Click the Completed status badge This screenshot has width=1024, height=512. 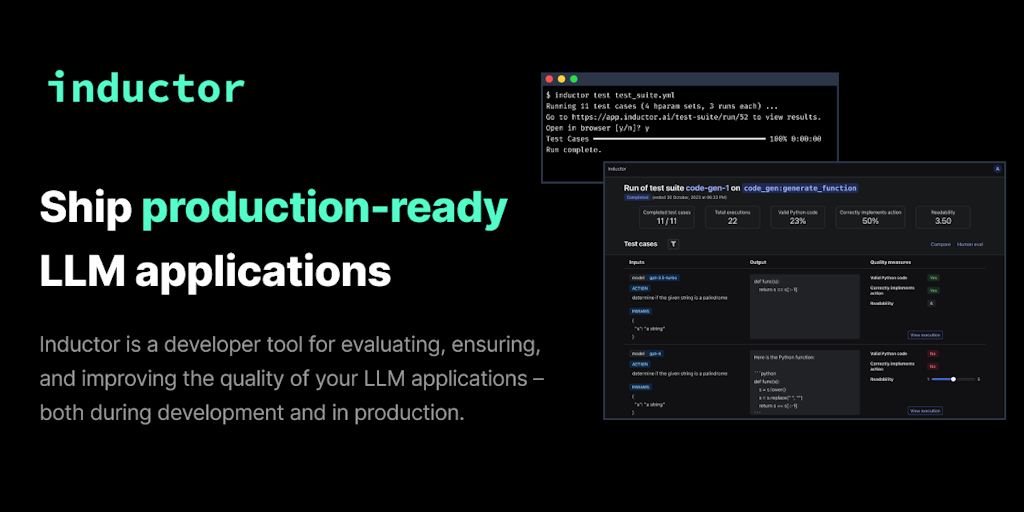pos(637,197)
